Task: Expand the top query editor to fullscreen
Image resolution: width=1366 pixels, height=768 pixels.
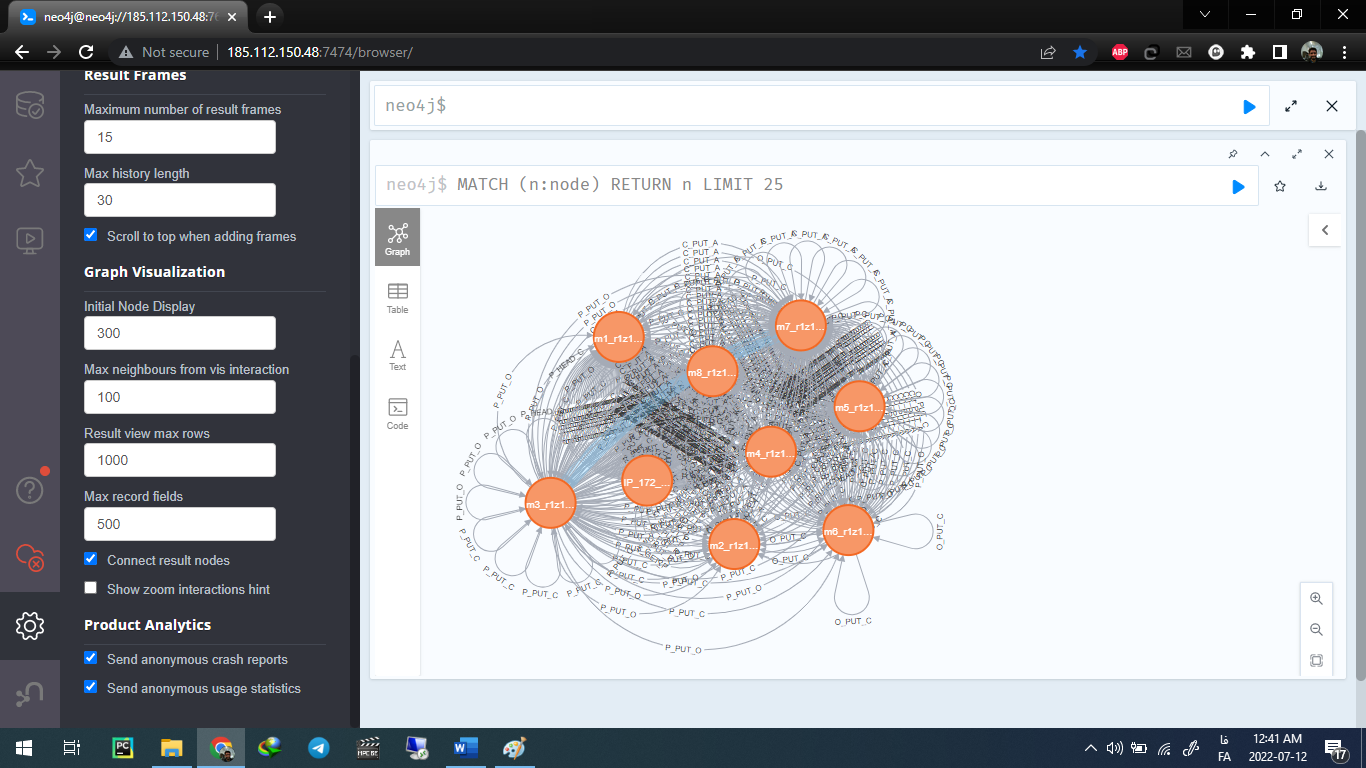Action: pos(1291,106)
